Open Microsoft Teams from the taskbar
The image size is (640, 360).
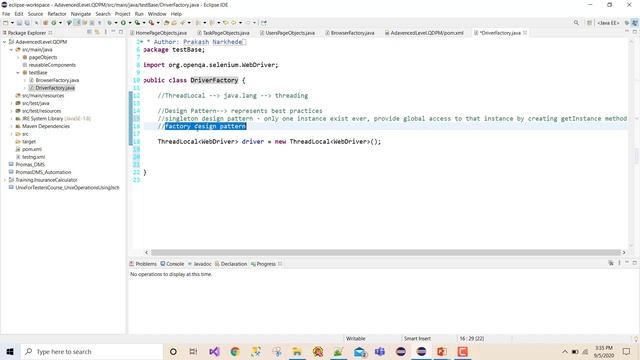tap(380, 351)
